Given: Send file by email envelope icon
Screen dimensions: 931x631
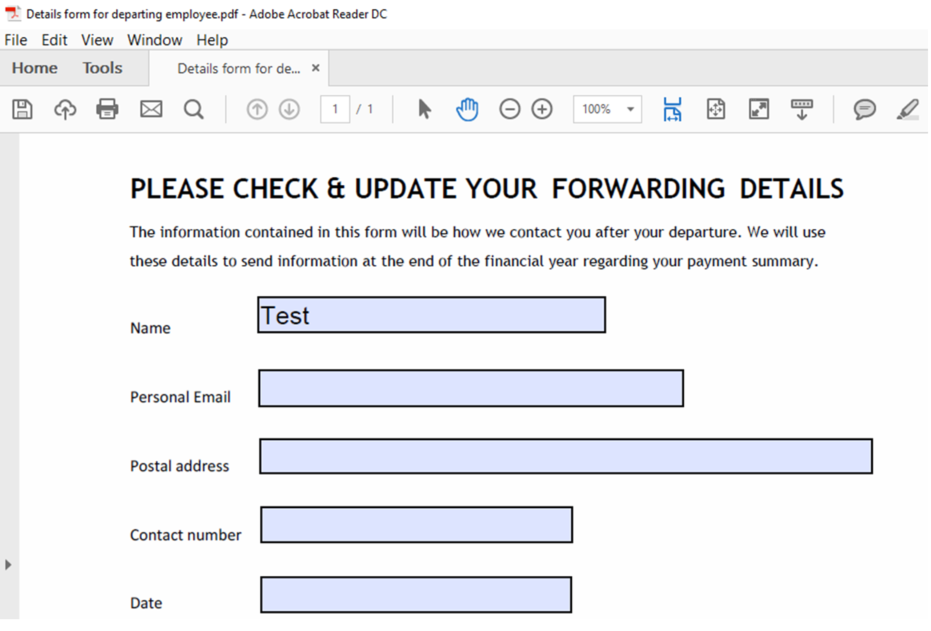Looking at the screenshot, I should pos(151,109).
